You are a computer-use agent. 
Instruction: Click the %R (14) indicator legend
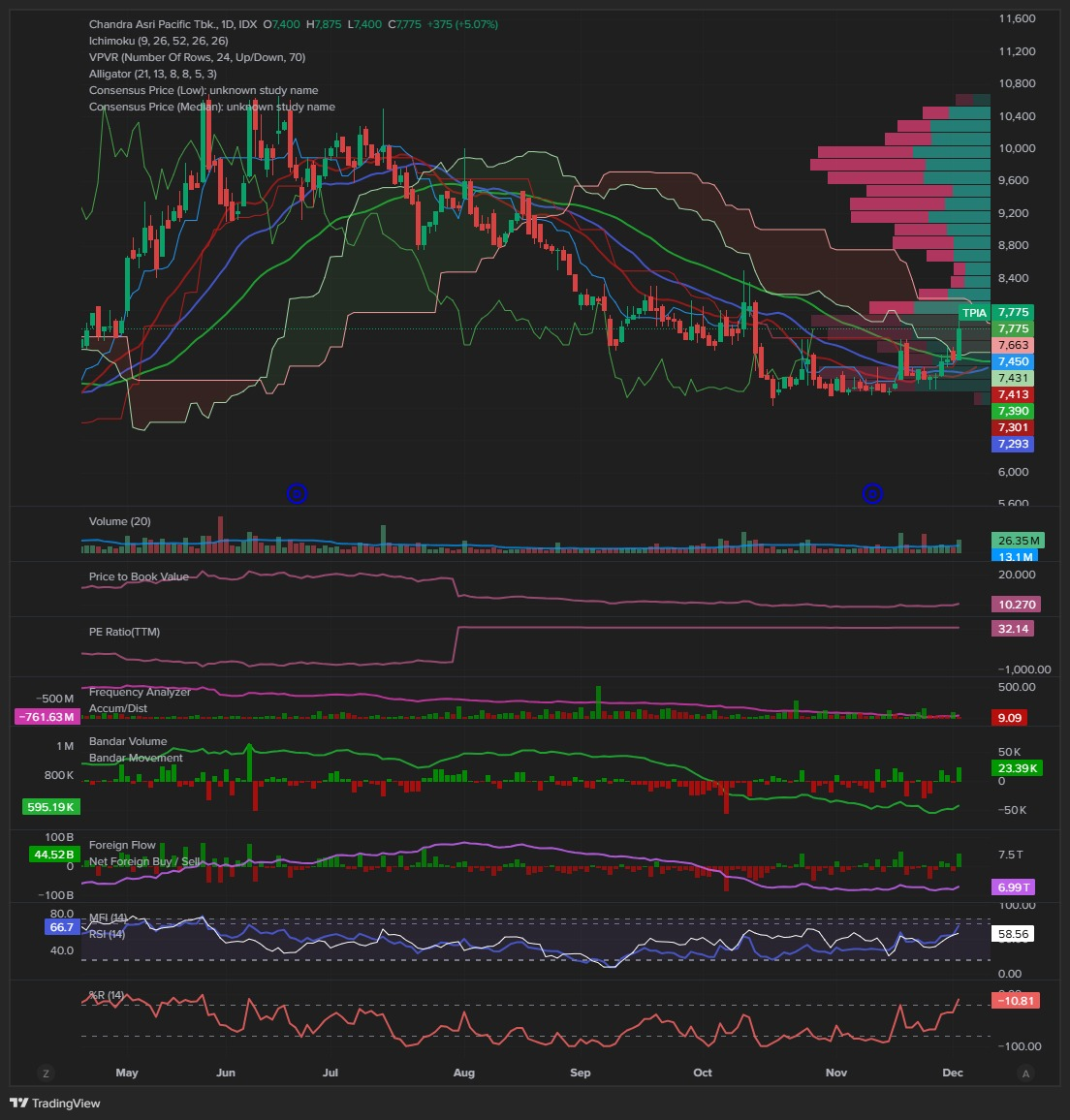pos(106,995)
